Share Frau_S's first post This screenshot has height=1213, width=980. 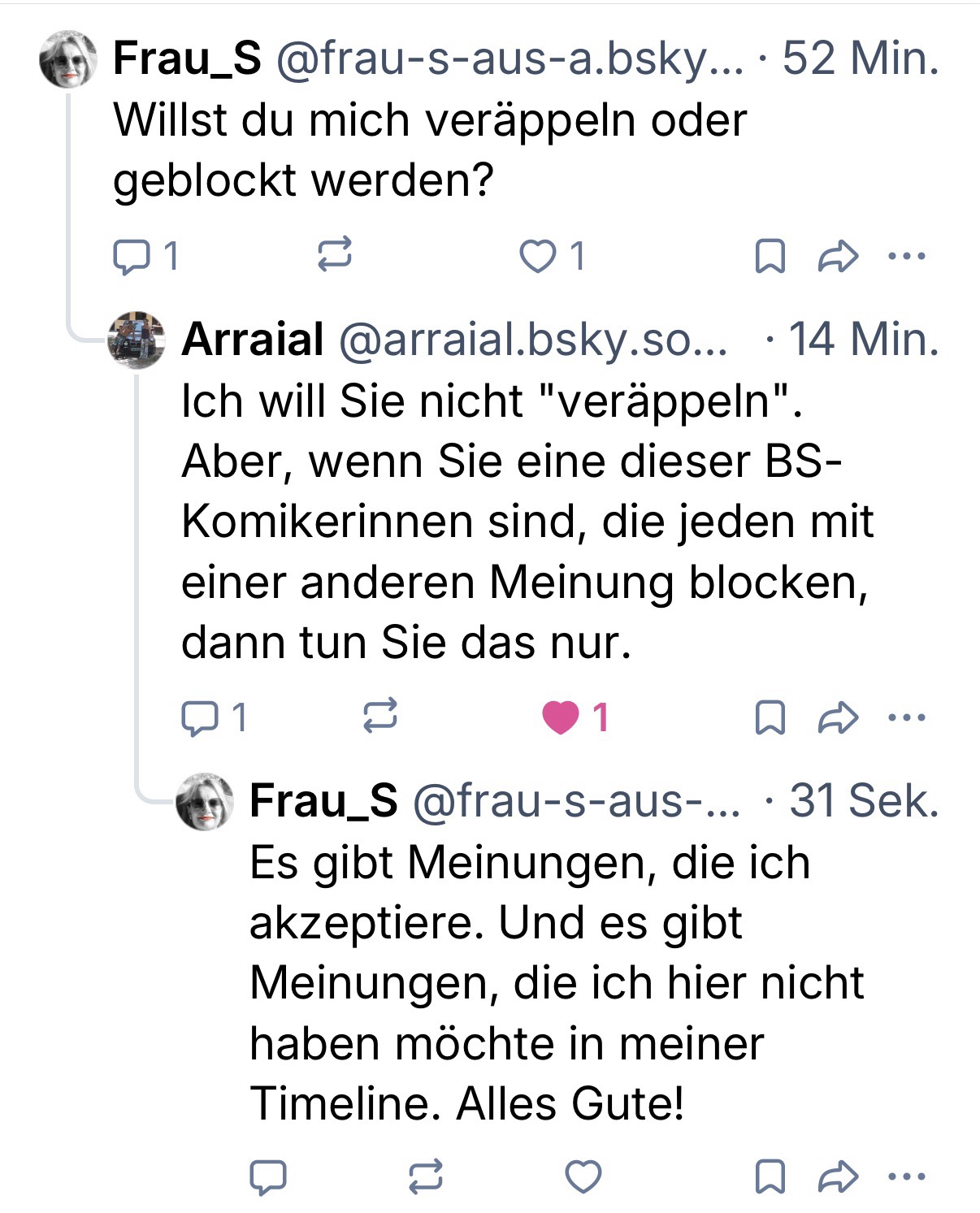(838, 257)
